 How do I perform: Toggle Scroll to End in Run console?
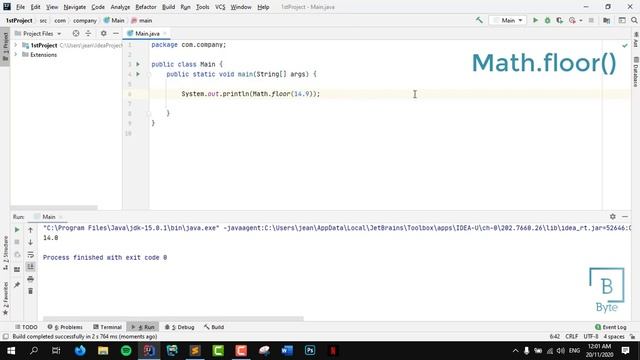(x=30, y=267)
